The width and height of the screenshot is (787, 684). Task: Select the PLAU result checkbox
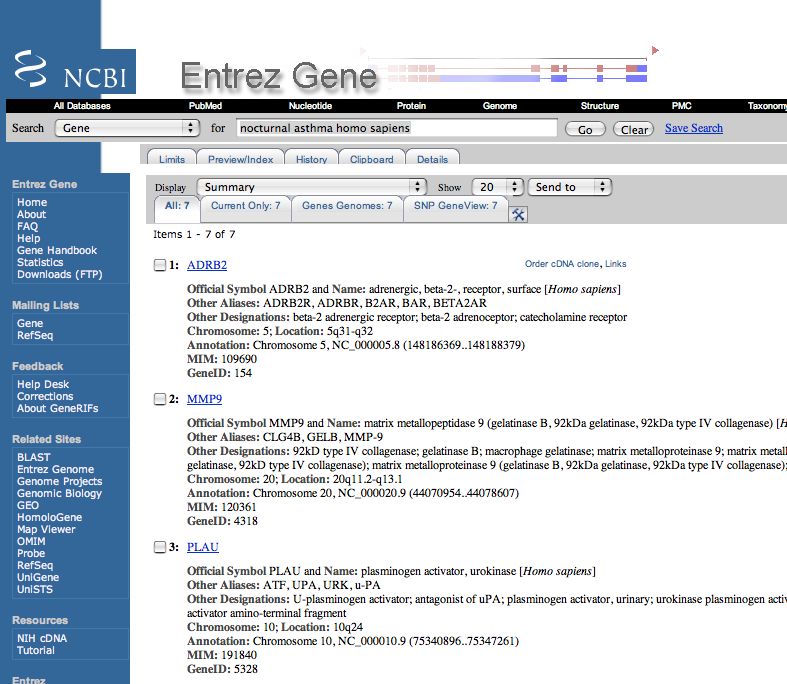[x=160, y=547]
